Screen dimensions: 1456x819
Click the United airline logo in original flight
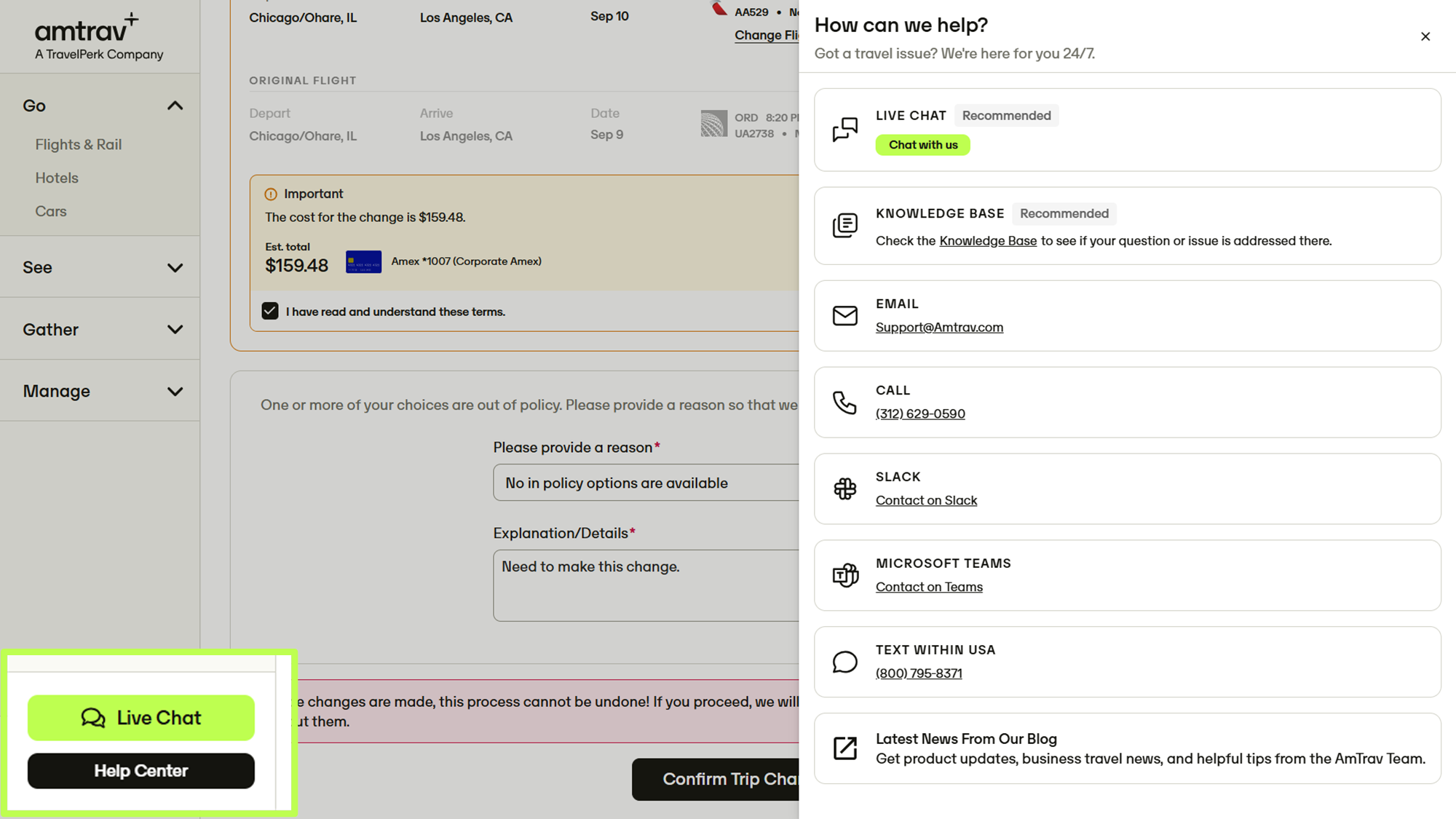click(x=713, y=124)
